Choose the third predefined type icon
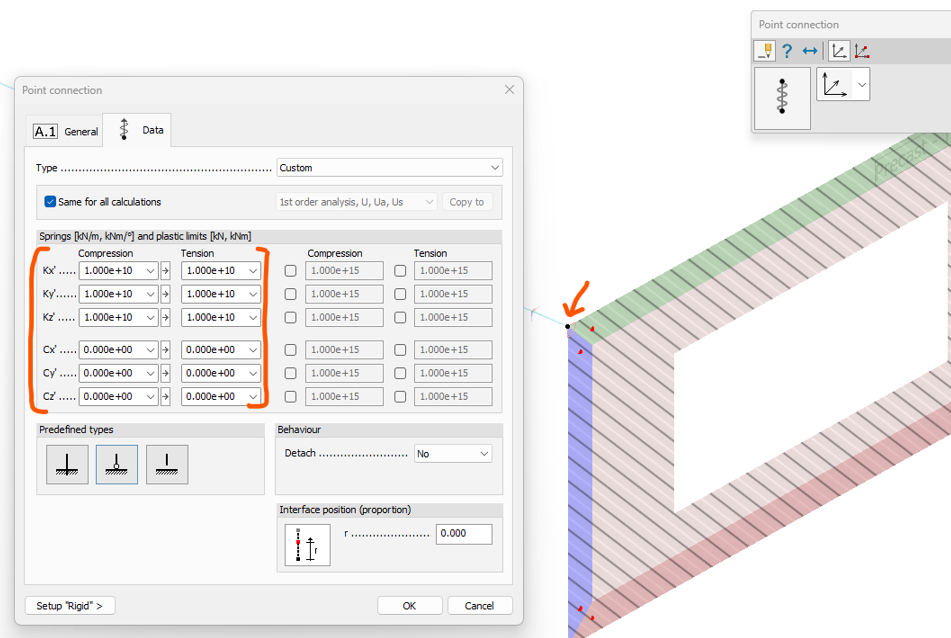 click(167, 465)
